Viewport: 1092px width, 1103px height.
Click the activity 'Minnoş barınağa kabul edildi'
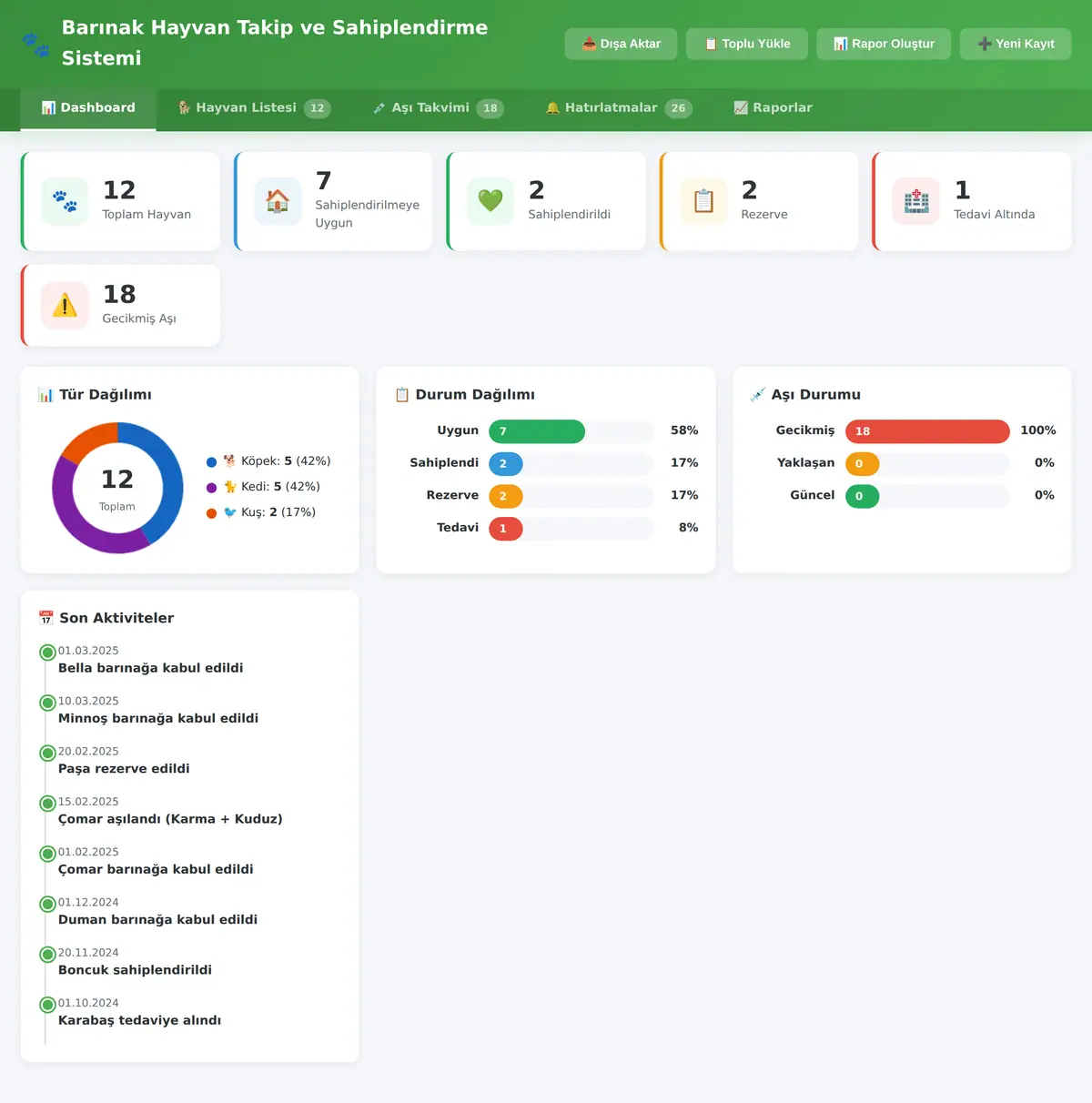tap(158, 718)
